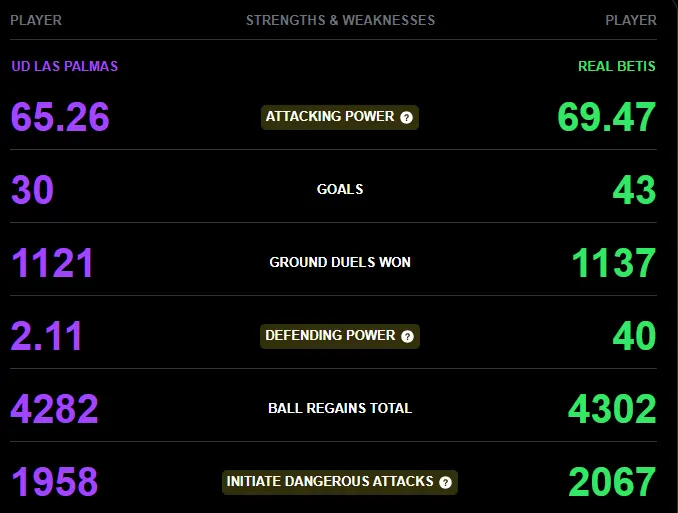Click Real Betis goals value 43

coord(634,190)
